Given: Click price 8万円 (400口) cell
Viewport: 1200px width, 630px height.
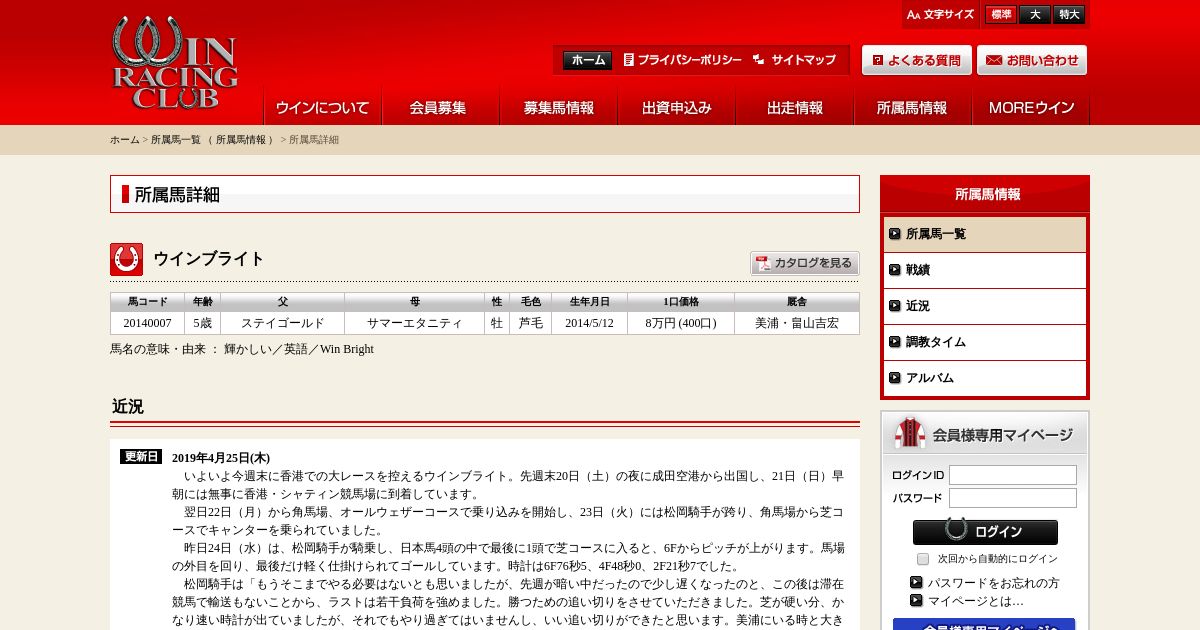Looking at the screenshot, I should click(x=681, y=323).
